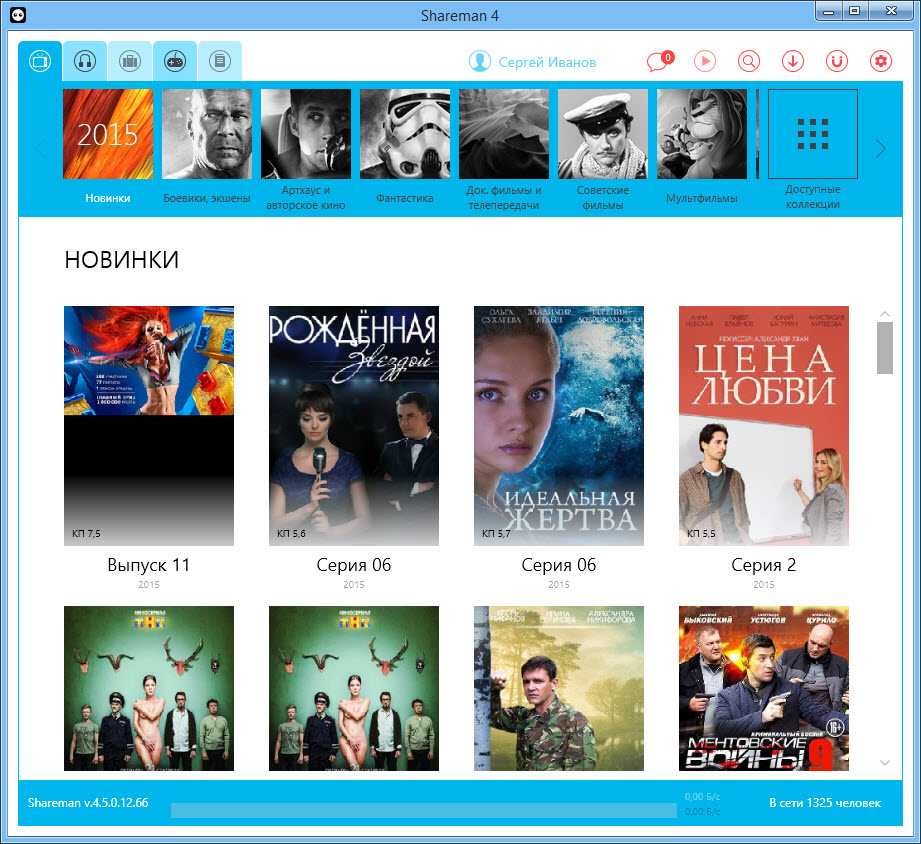This screenshot has height=844, width=921.
Task: Open downloads via the red arrow icon
Action: coord(793,61)
